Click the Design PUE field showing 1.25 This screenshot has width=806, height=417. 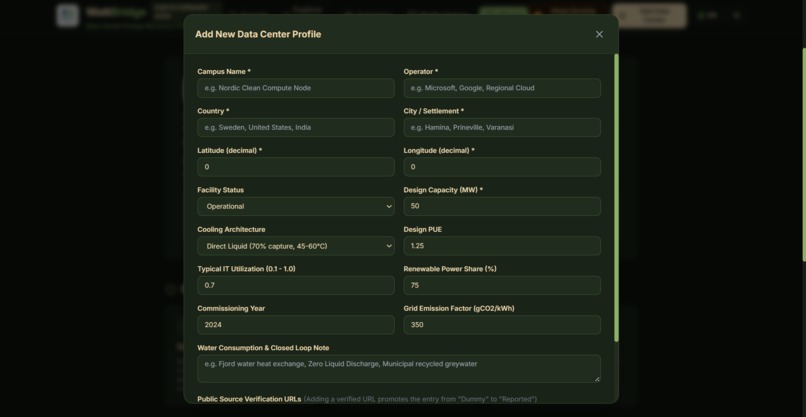point(502,246)
